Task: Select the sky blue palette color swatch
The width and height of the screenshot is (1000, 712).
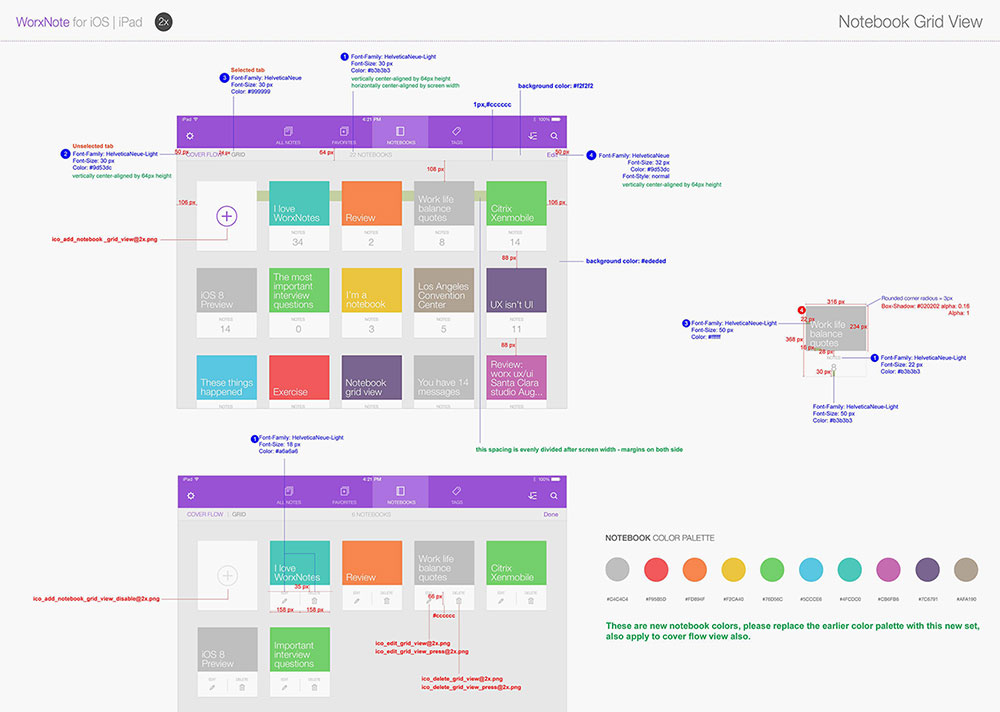Action: pyautogui.click(x=809, y=570)
